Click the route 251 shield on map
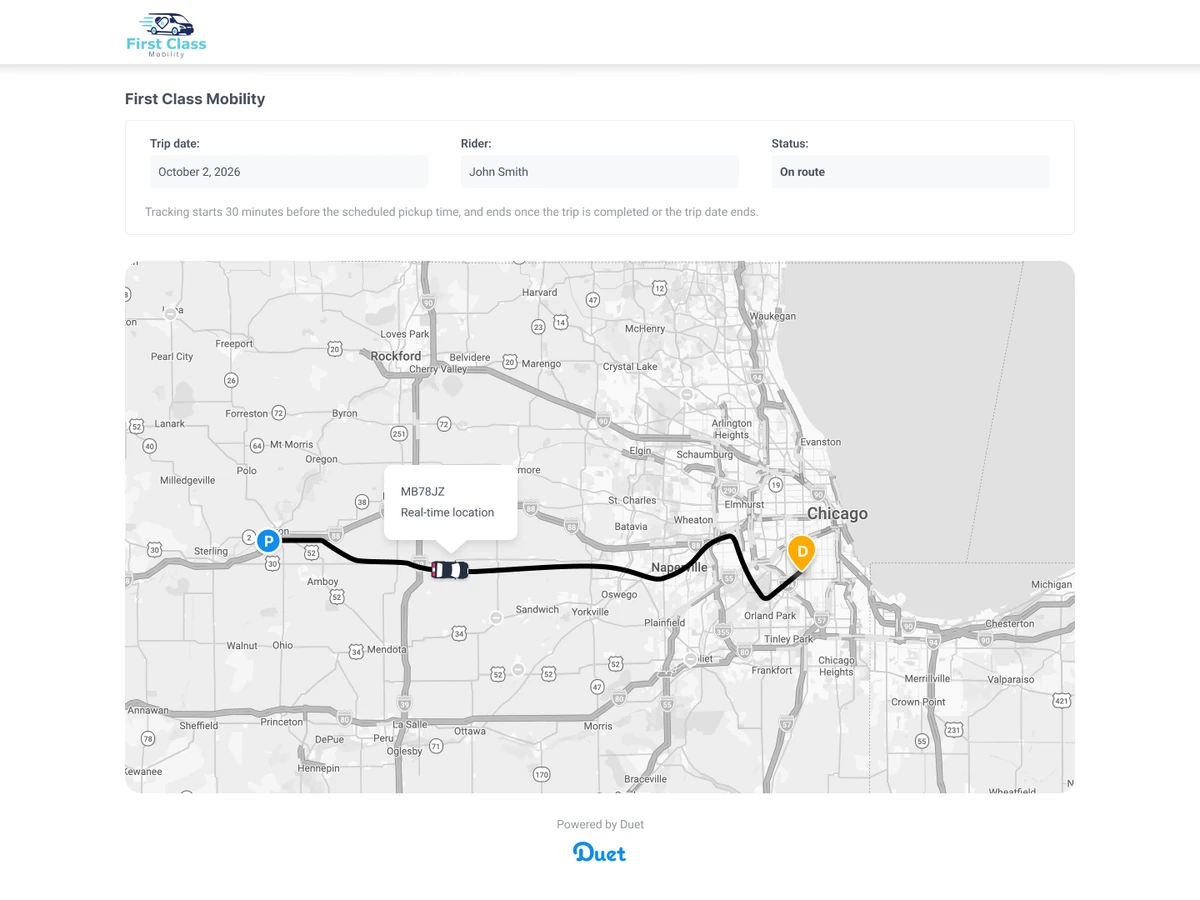Image resolution: width=1200 pixels, height=900 pixels. pos(399,434)
